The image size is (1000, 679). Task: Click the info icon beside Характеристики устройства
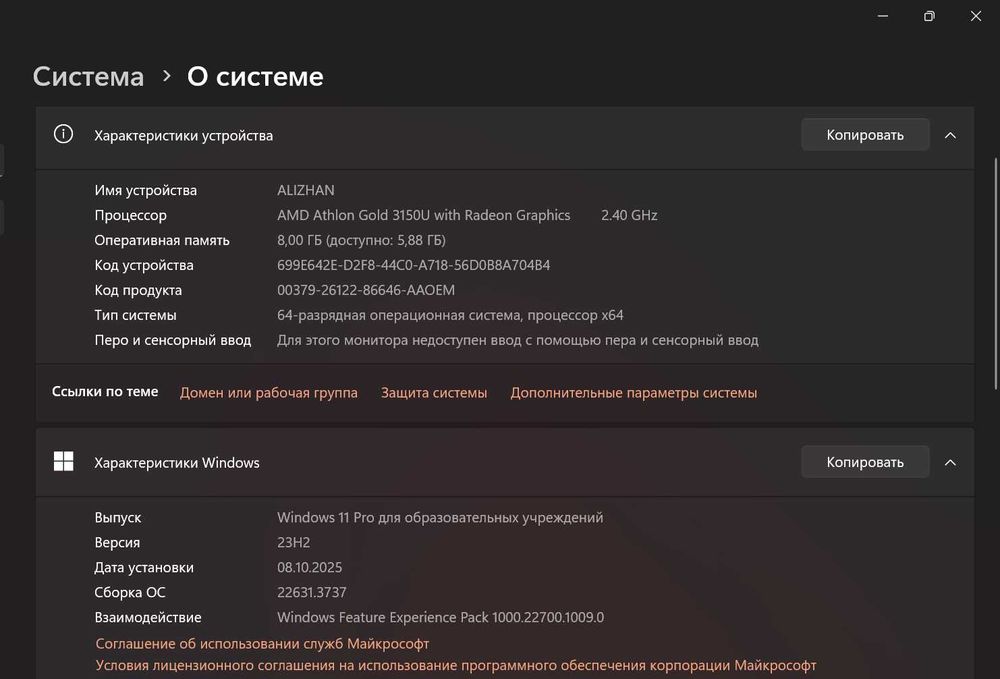point(63,134)
